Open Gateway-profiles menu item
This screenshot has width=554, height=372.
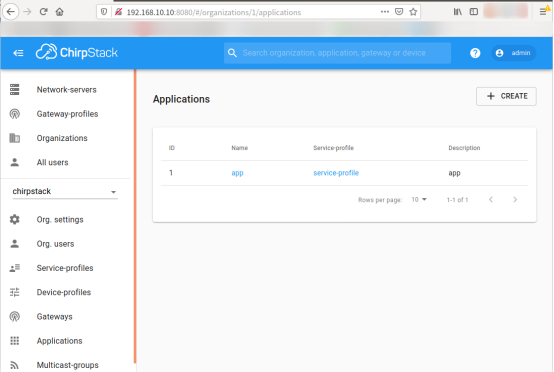click(67, 114)
